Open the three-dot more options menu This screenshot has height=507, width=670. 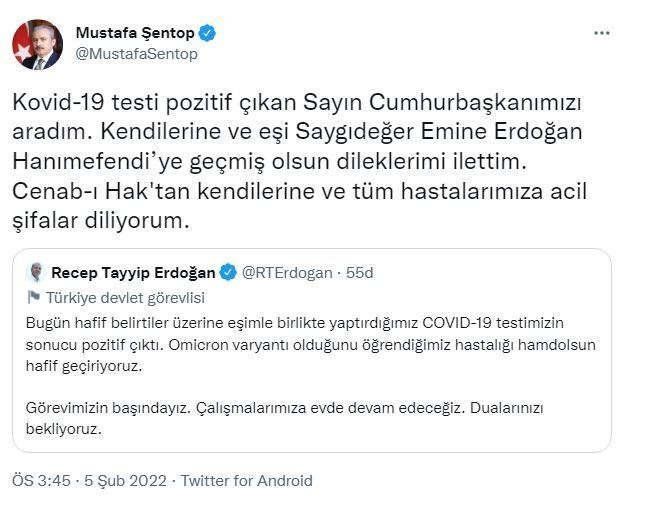(601, 33)
